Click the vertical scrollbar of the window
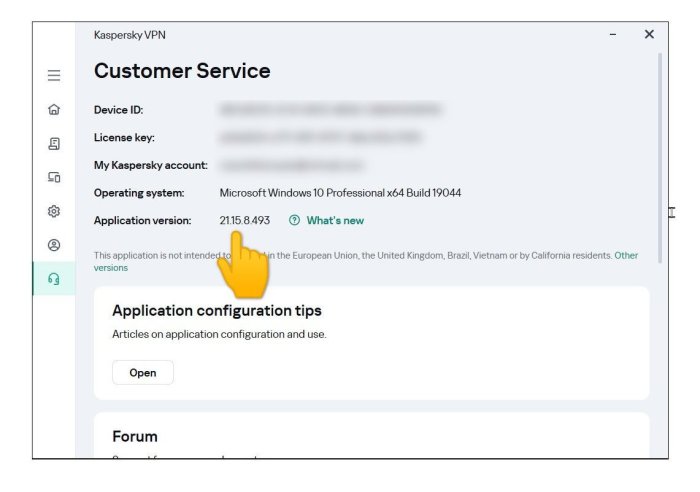Screen dimensions: 700x492 click(x=660, y=158)
